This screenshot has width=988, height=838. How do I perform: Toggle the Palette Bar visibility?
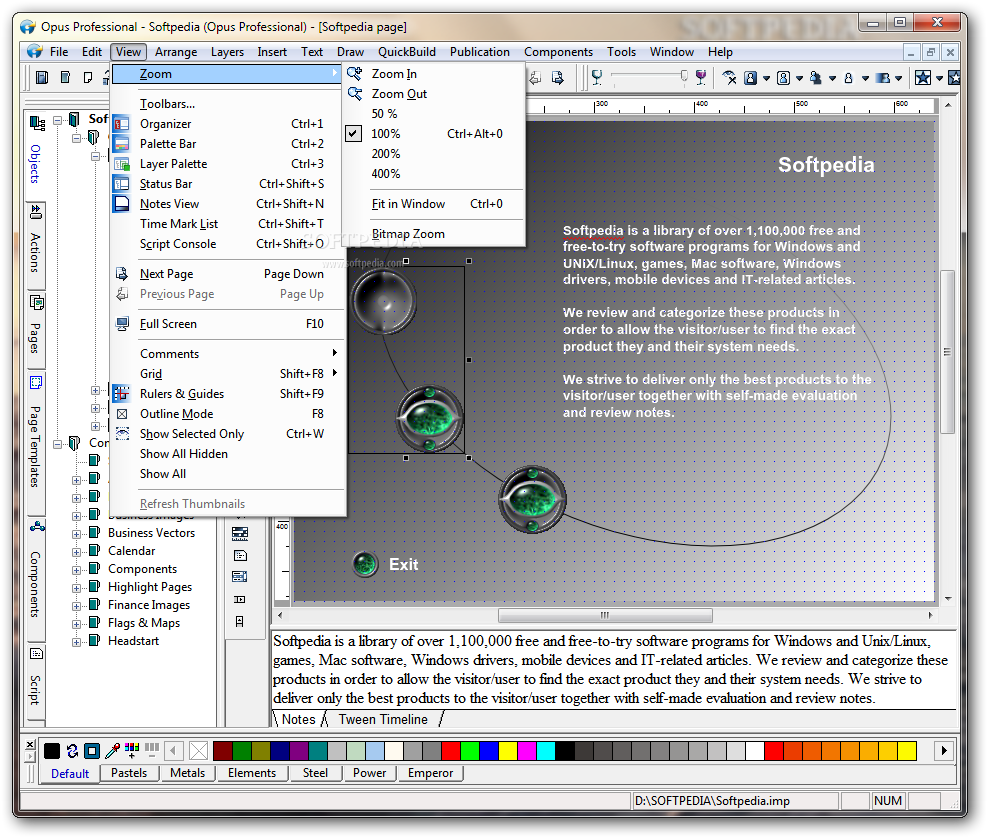[x=228, y=144]
